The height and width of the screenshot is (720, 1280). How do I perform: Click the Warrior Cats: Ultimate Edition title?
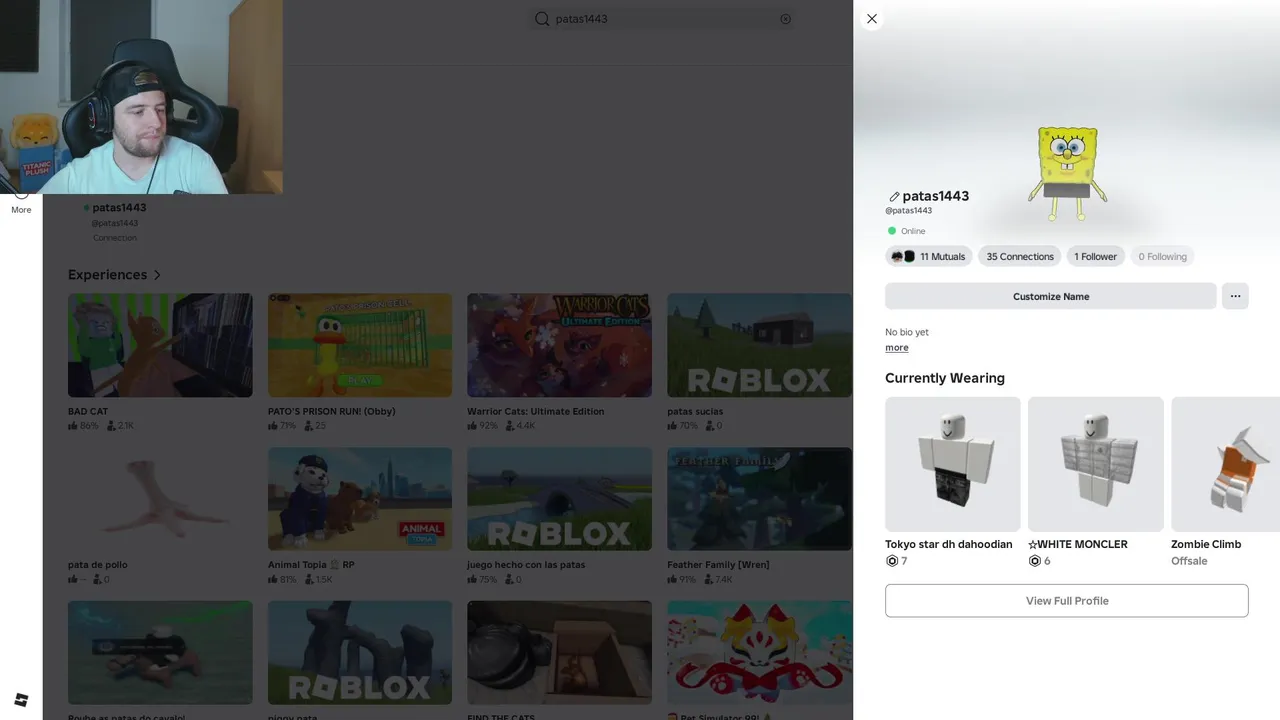pos(535,411)
